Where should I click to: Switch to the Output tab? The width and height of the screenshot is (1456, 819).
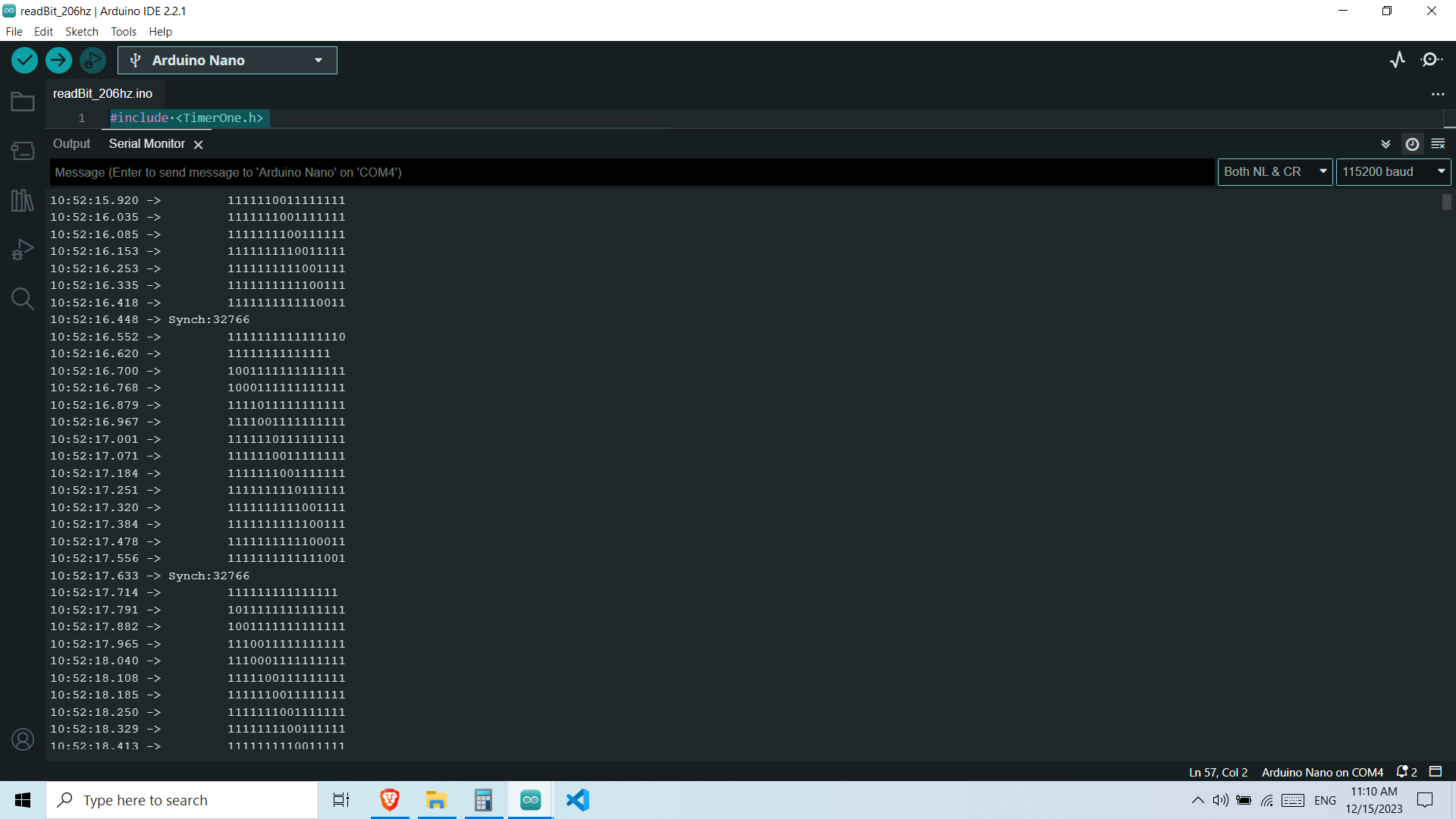point(71,143)
